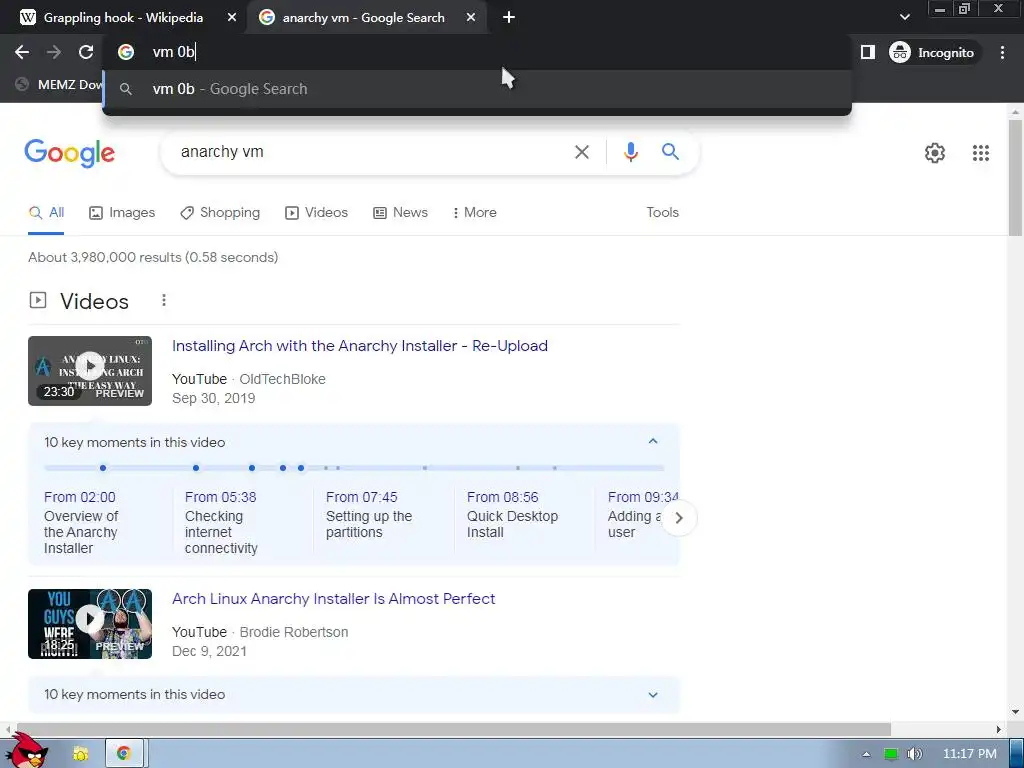Switch to the Grappling hook Wikipedia tab

pos(122,18)
